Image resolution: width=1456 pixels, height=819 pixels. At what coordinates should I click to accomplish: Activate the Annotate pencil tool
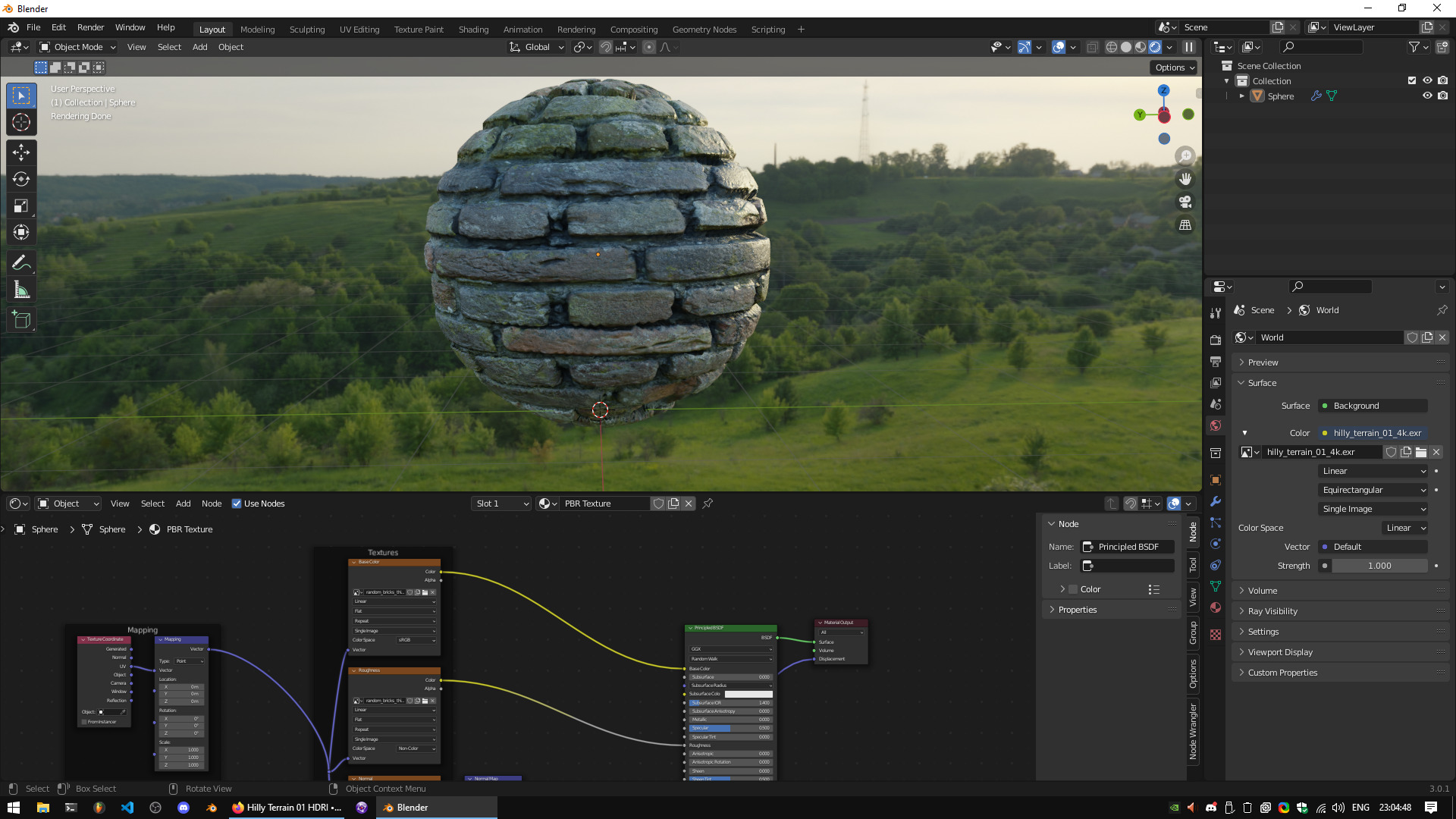pos(21,263)
